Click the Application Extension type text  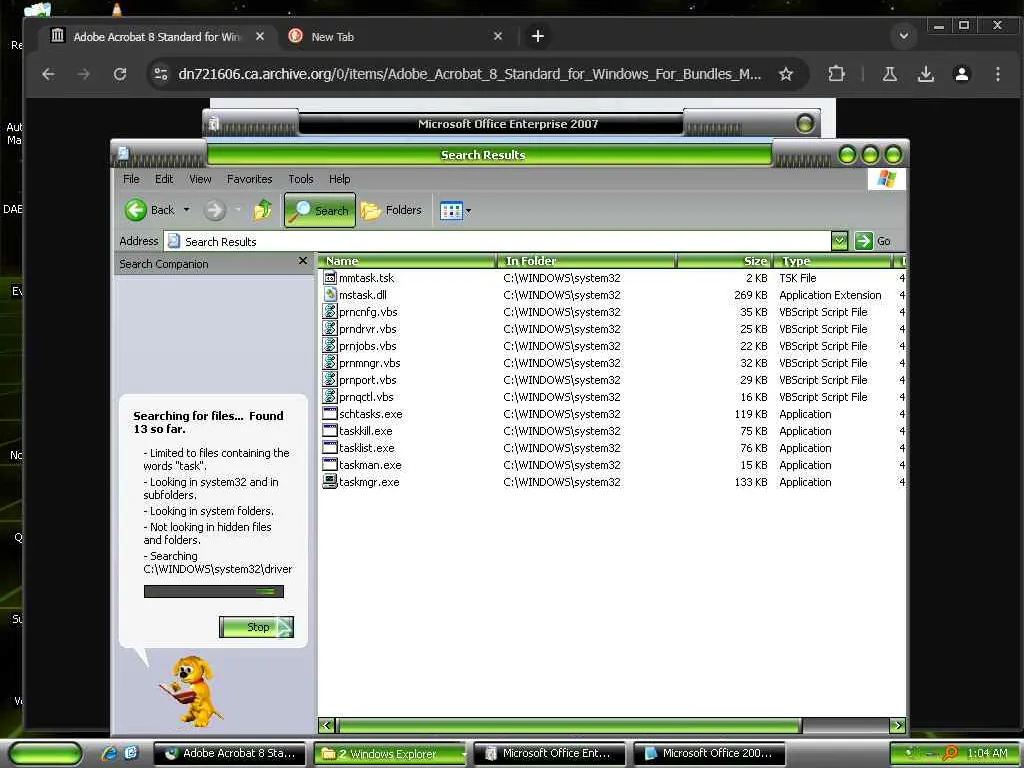(830, 295)
